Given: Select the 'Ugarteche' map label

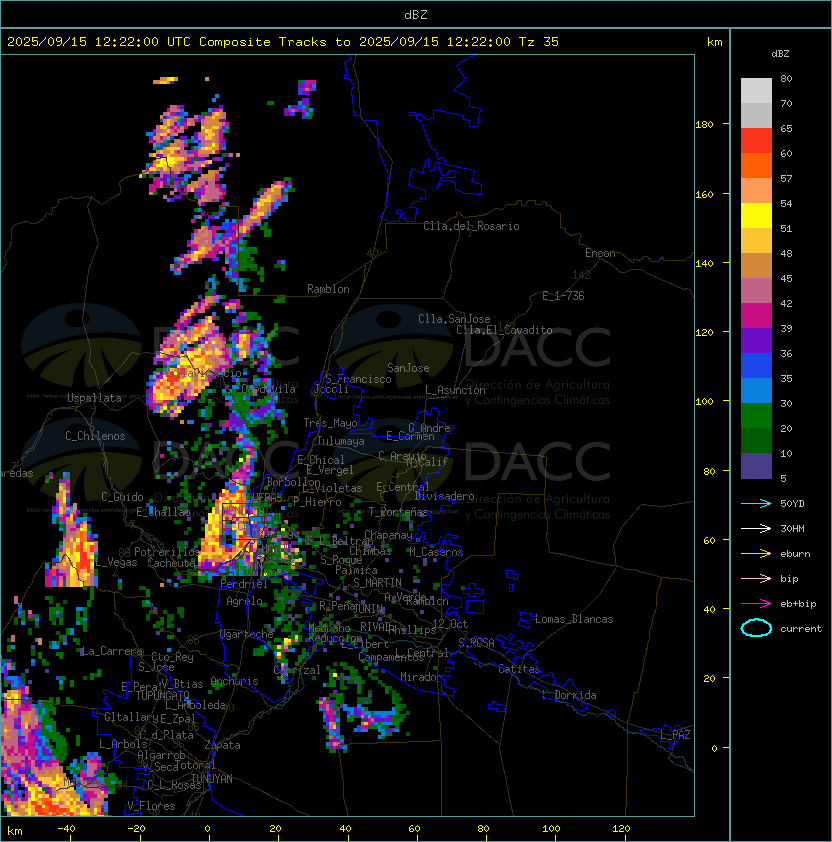Looking at the screenshot, I should 247,634.
